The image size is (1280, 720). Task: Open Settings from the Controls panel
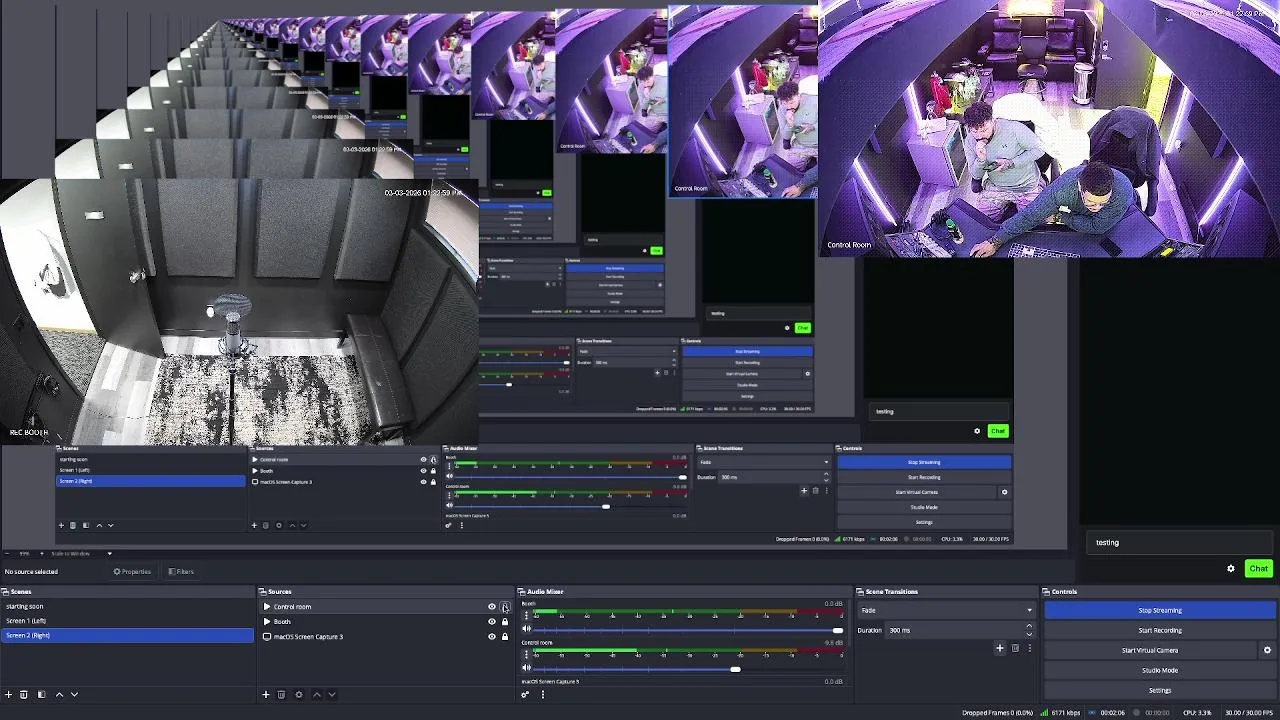1160,690
